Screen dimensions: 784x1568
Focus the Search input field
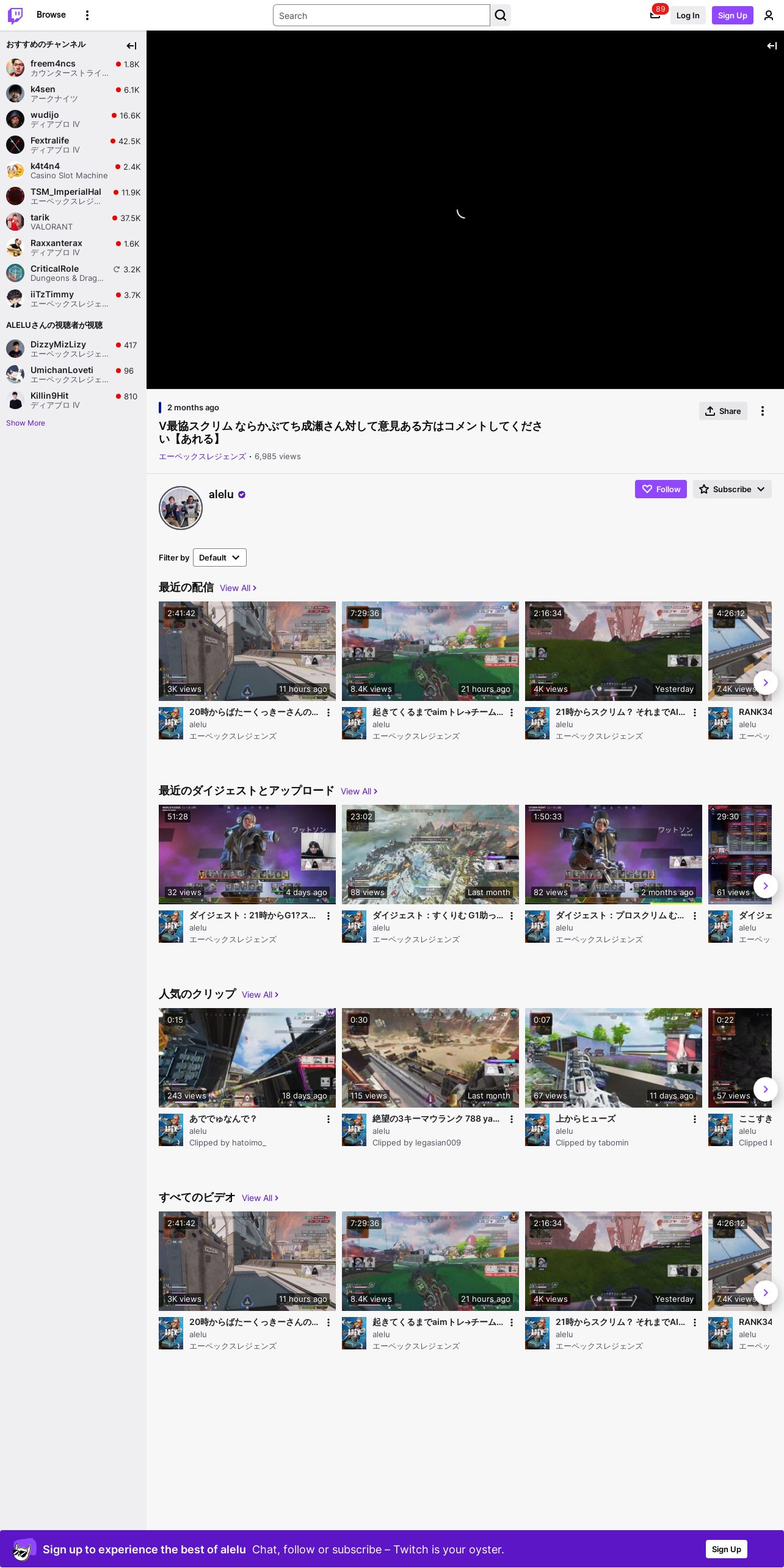(x=382, y=15)
